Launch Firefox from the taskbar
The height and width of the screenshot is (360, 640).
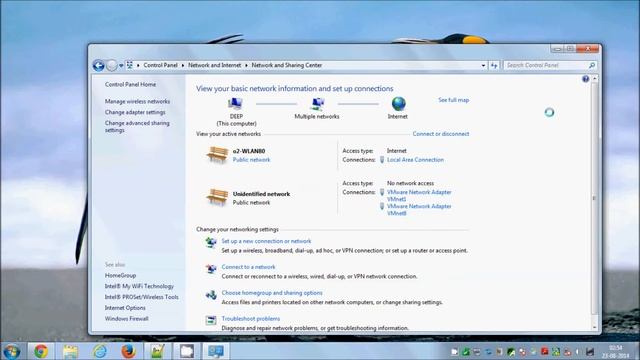click(129, 351)
